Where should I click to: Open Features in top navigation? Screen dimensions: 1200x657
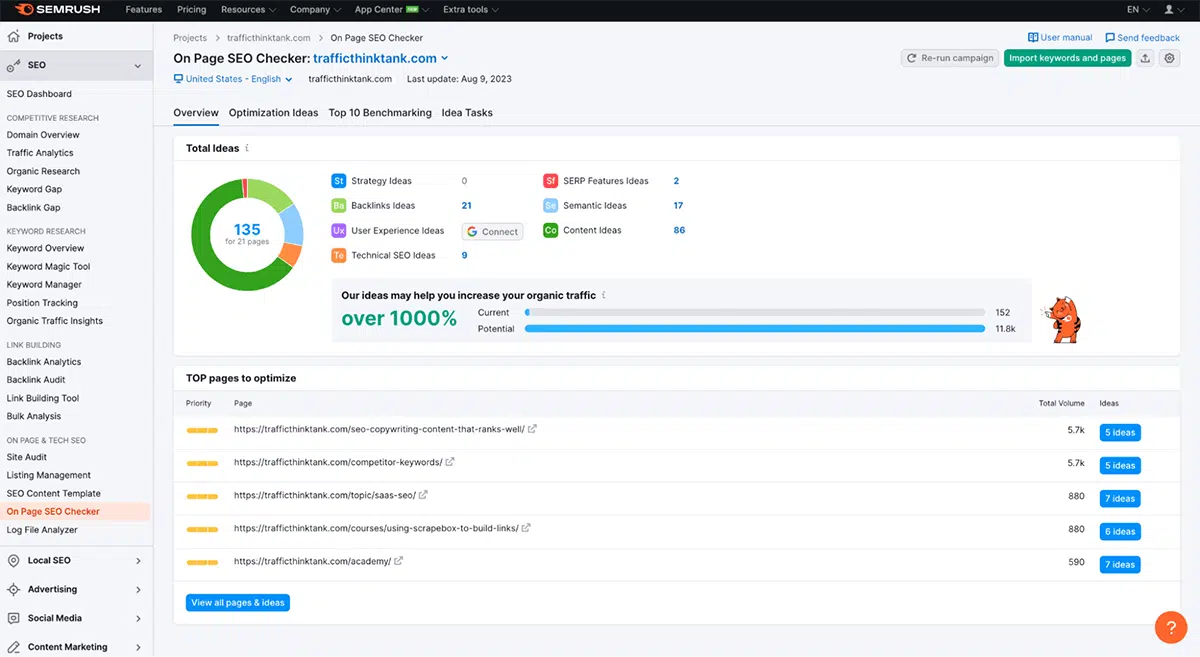coord(144,9)
